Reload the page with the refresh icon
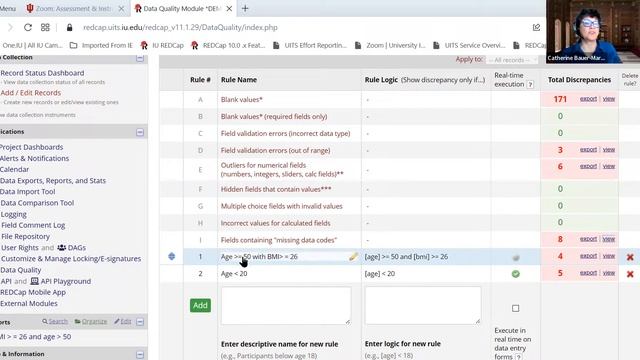 coord(28,27)
